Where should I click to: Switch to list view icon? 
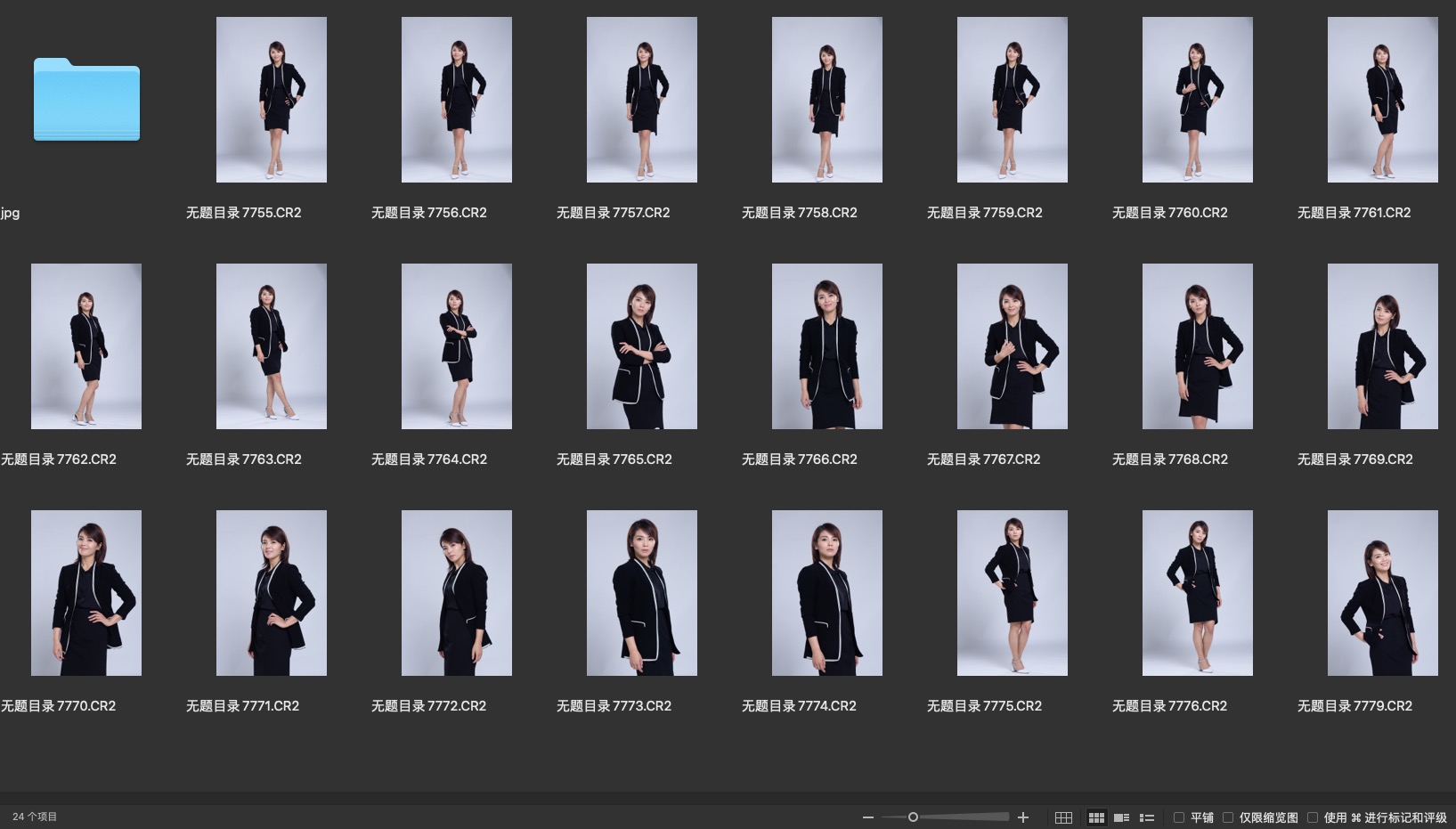coord(1147,817)
